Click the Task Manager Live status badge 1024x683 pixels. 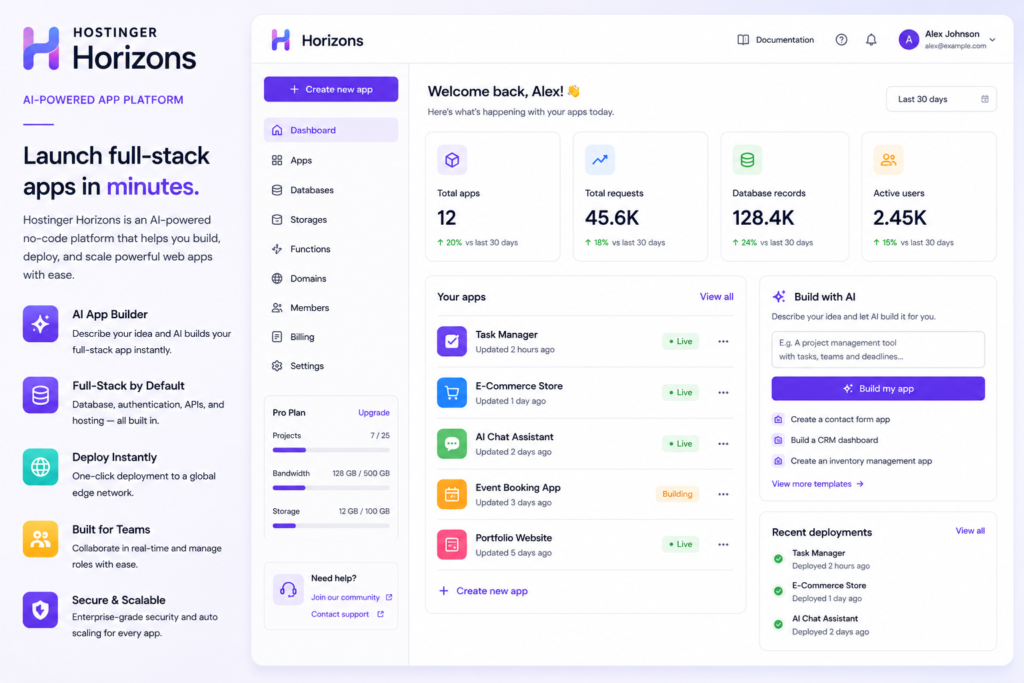(x=680, y=342)
